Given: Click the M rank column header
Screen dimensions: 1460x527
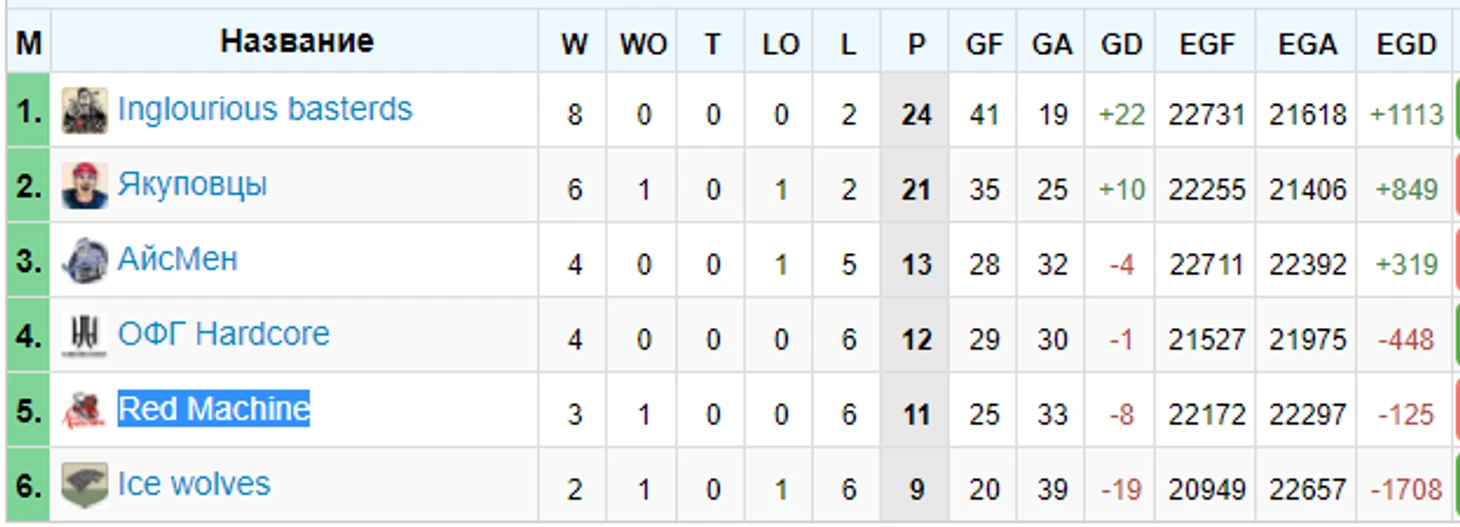Looking at the screenshot, I should point(29,43).
